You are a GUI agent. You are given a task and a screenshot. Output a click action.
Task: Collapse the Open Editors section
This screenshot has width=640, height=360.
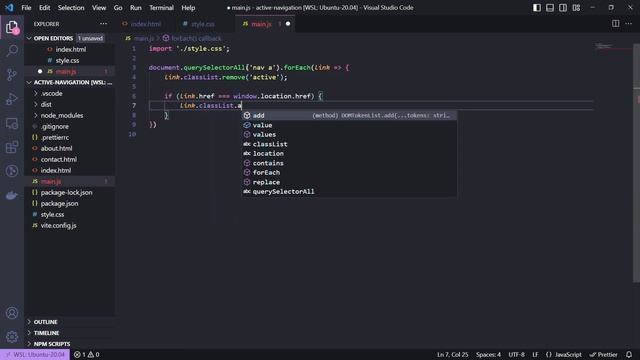pos(69,38)
